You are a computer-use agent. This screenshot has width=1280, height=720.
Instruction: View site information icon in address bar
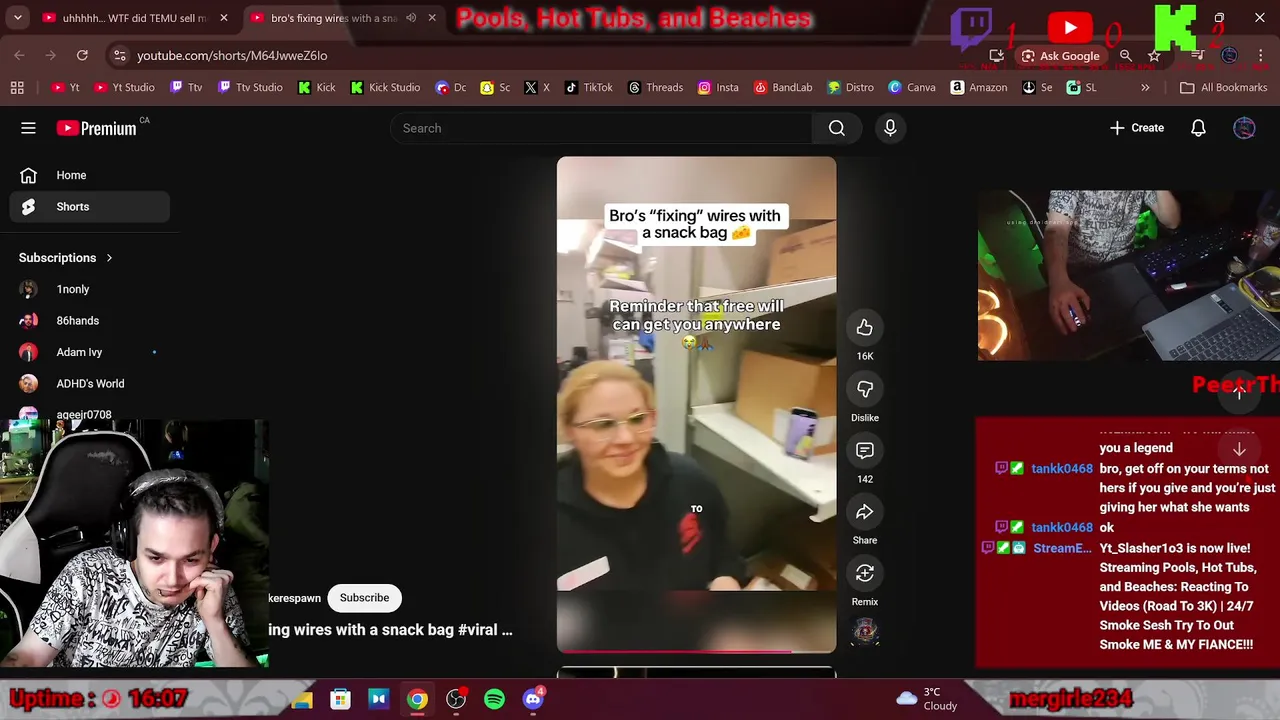coord(119,55)
